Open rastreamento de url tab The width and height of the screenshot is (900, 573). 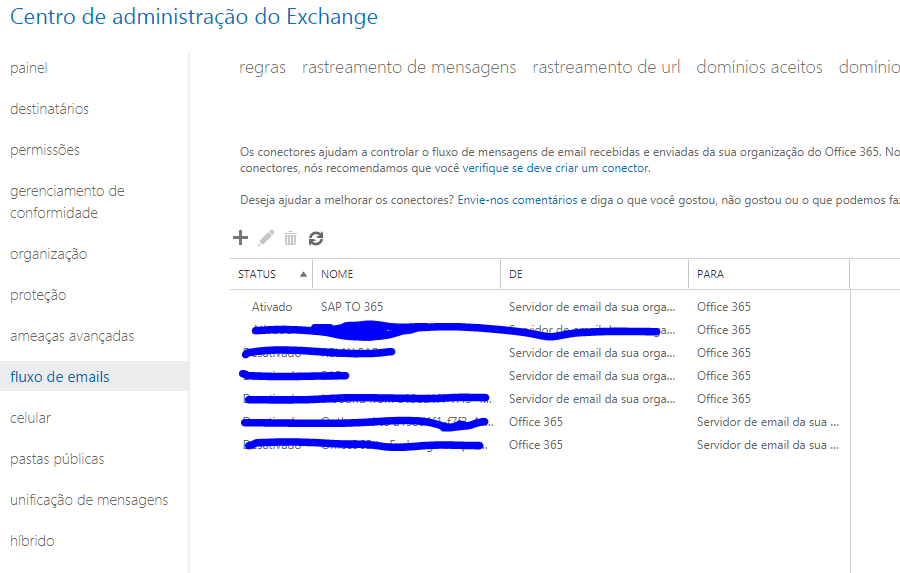click(606, 67)
